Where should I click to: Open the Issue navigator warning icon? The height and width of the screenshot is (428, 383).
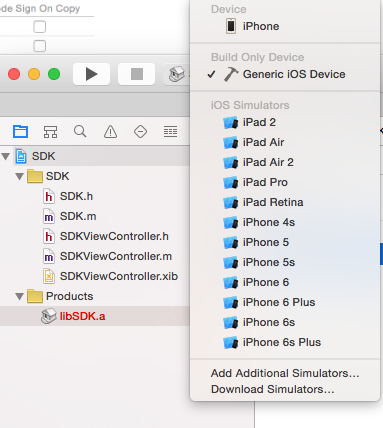tap(110, 132)
